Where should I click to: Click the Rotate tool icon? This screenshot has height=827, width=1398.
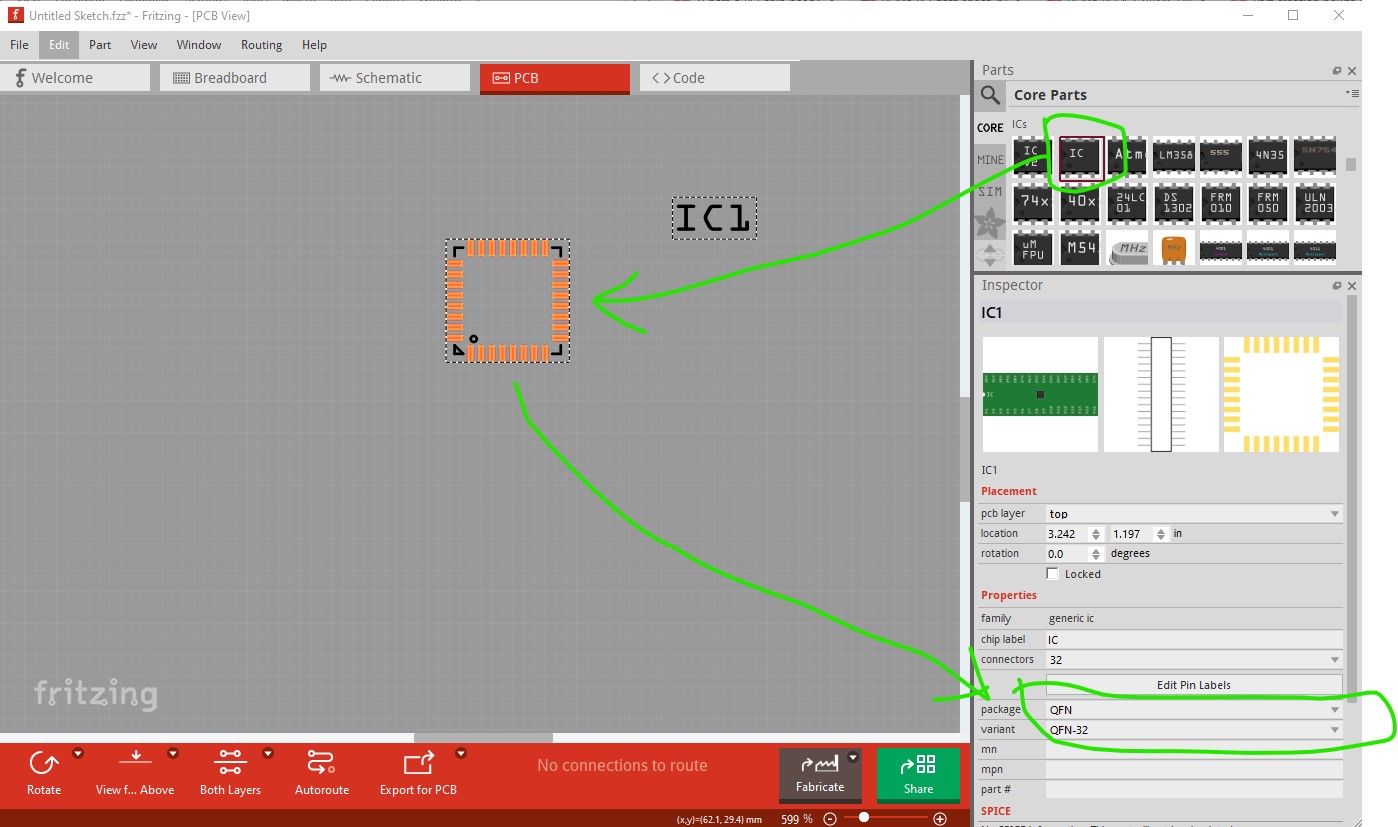tap(43, 765)
